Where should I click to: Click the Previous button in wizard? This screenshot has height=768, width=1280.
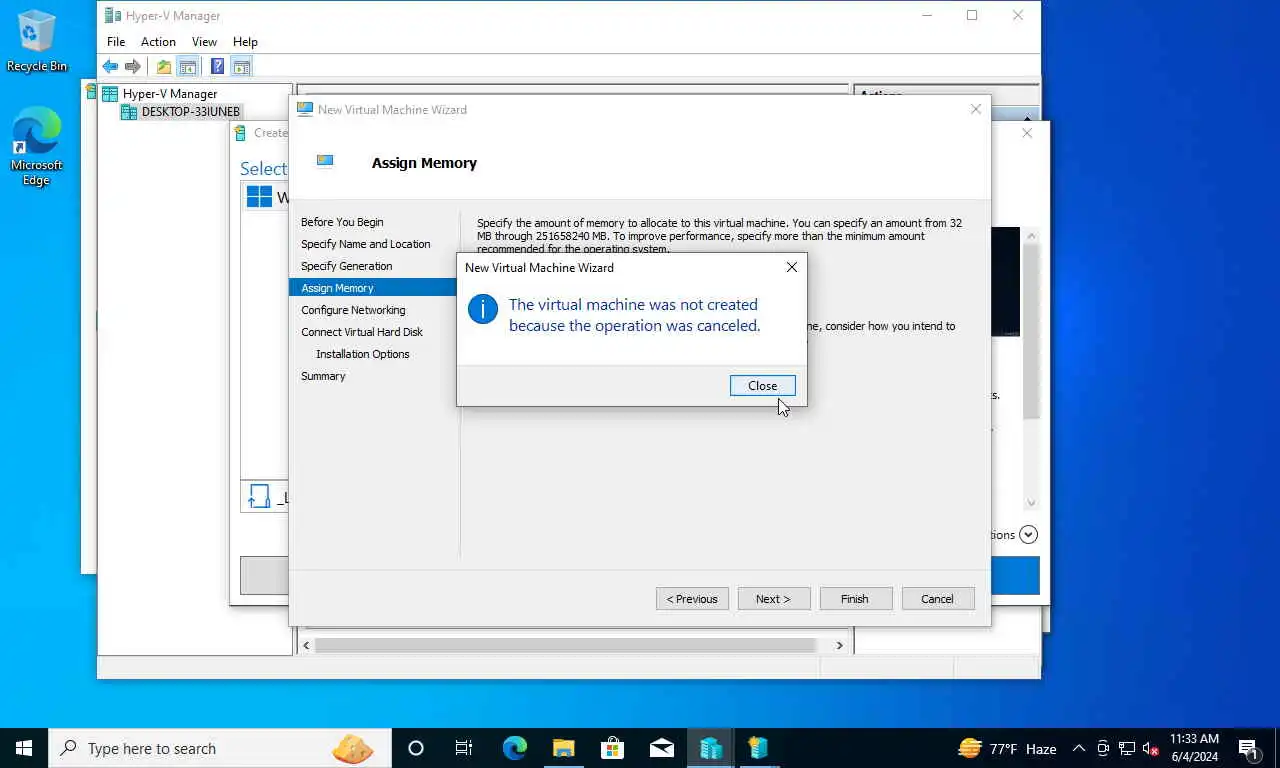692,599
